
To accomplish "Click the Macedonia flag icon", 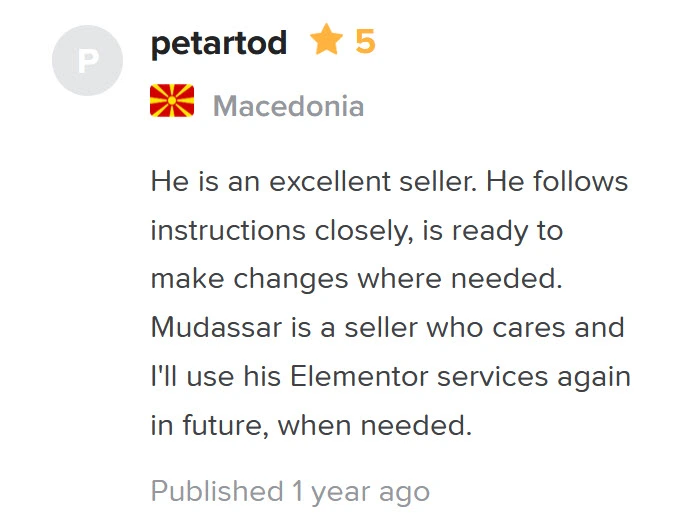I will [x=172, y=101].
